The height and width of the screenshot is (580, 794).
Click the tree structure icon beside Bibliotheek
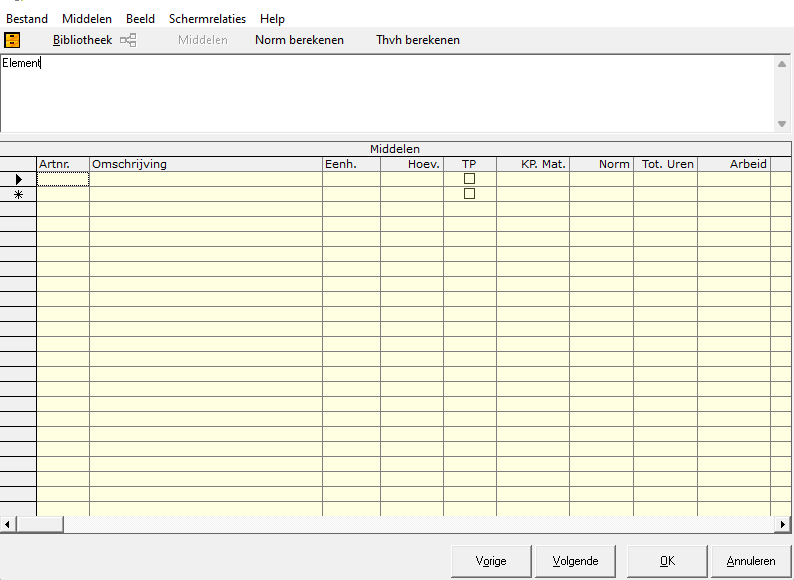[128, 40]
